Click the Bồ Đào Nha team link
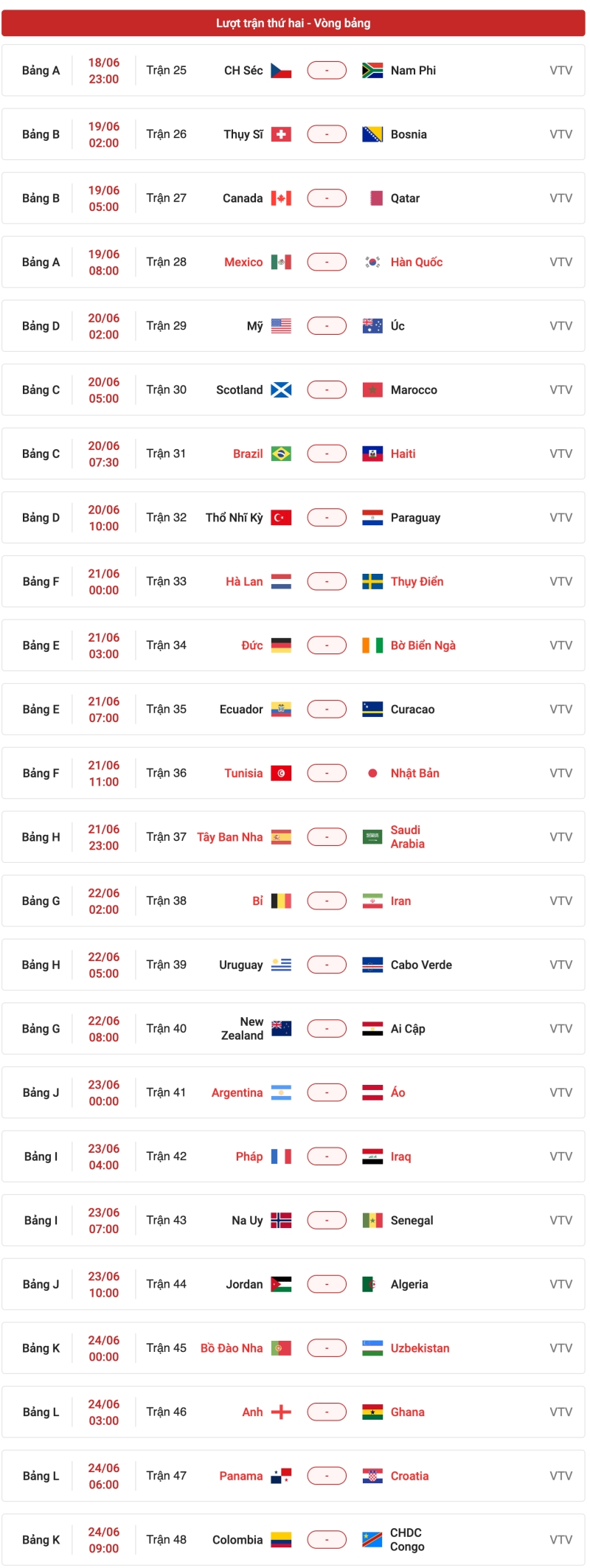The image size is (590, 1568). (x=232, y=1348)
